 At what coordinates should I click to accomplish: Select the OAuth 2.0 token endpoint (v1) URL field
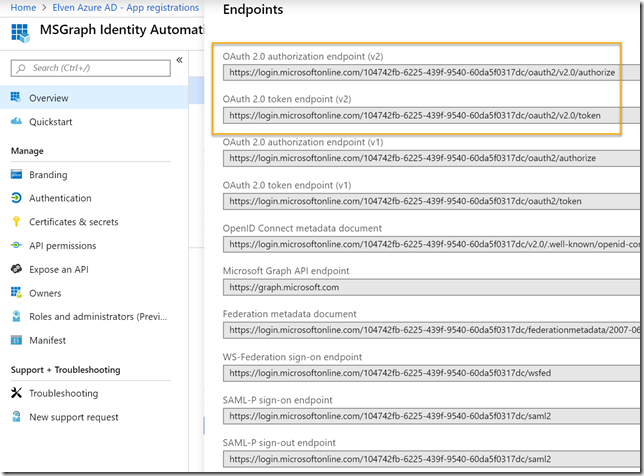(431, 201)
